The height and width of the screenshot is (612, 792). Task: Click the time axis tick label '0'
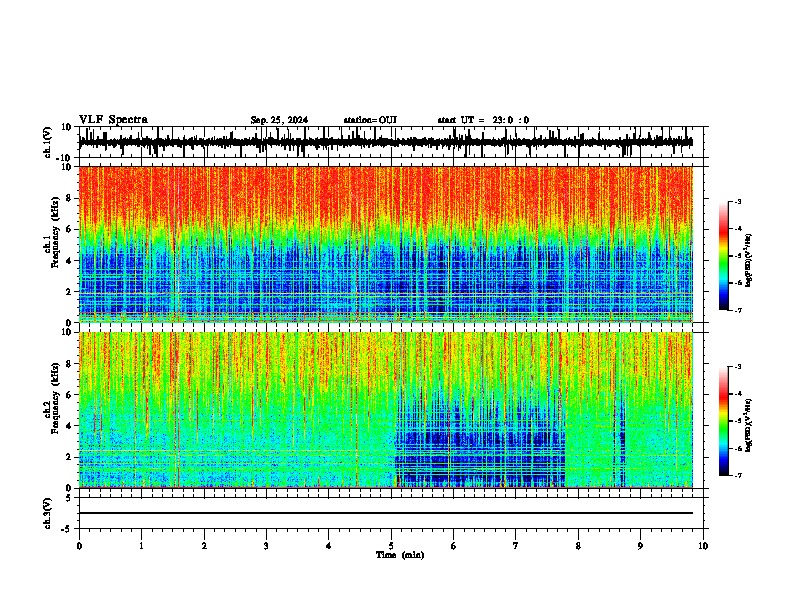click(79, 546)
